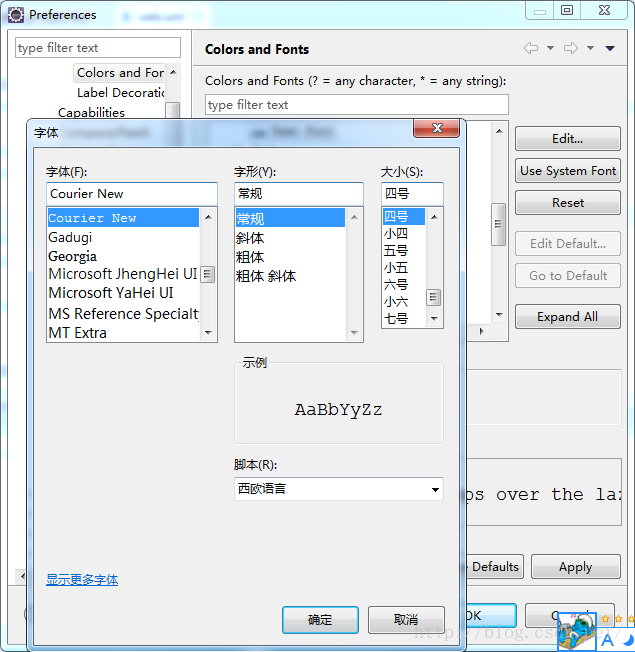Click the Use System Font button
The height and width of the screenshot is (652, 635).
[568, 170]
